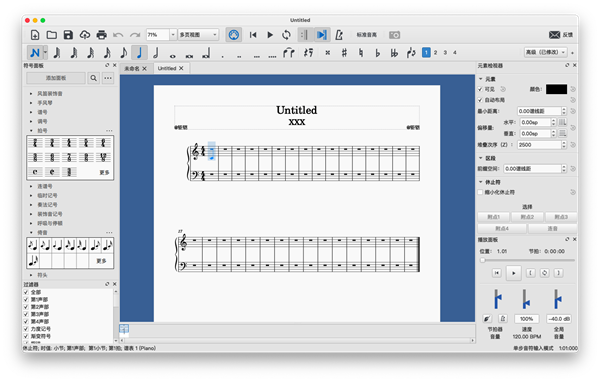This screenshot has height=381, width=600.
Task: Apply flat accidental
Action: click(378, 52)
